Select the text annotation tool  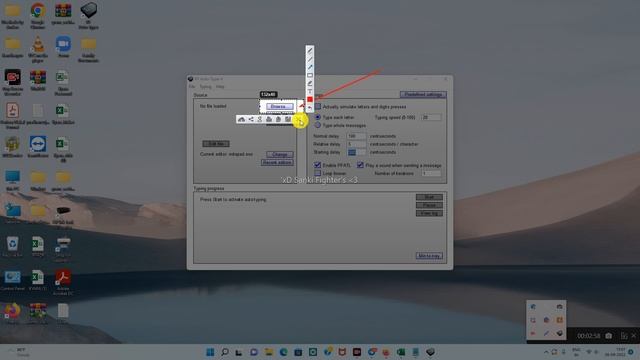(x=310, y=91)
